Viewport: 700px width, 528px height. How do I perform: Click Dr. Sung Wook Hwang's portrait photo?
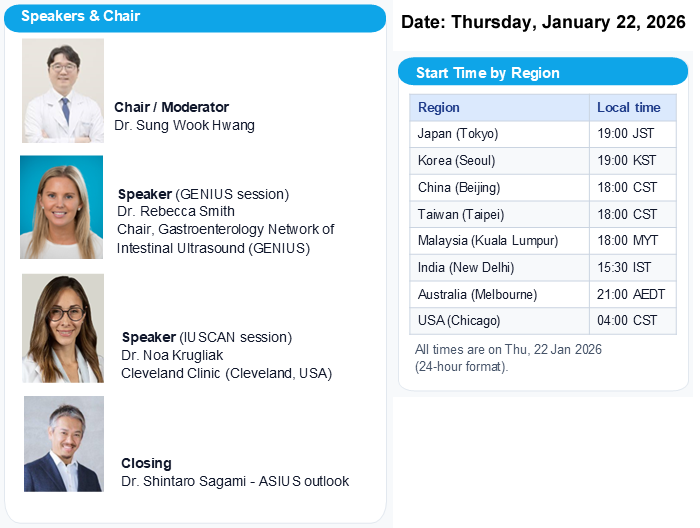click(63, 91)
